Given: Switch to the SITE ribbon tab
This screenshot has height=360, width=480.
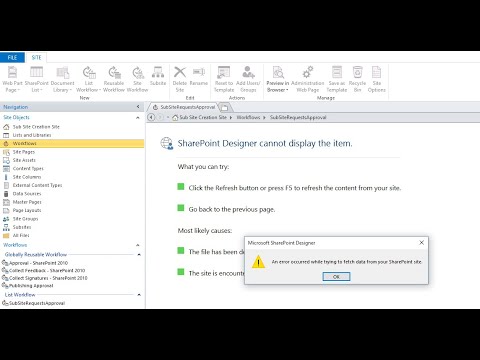Looking at the screenshot, I should click(37, 58).
